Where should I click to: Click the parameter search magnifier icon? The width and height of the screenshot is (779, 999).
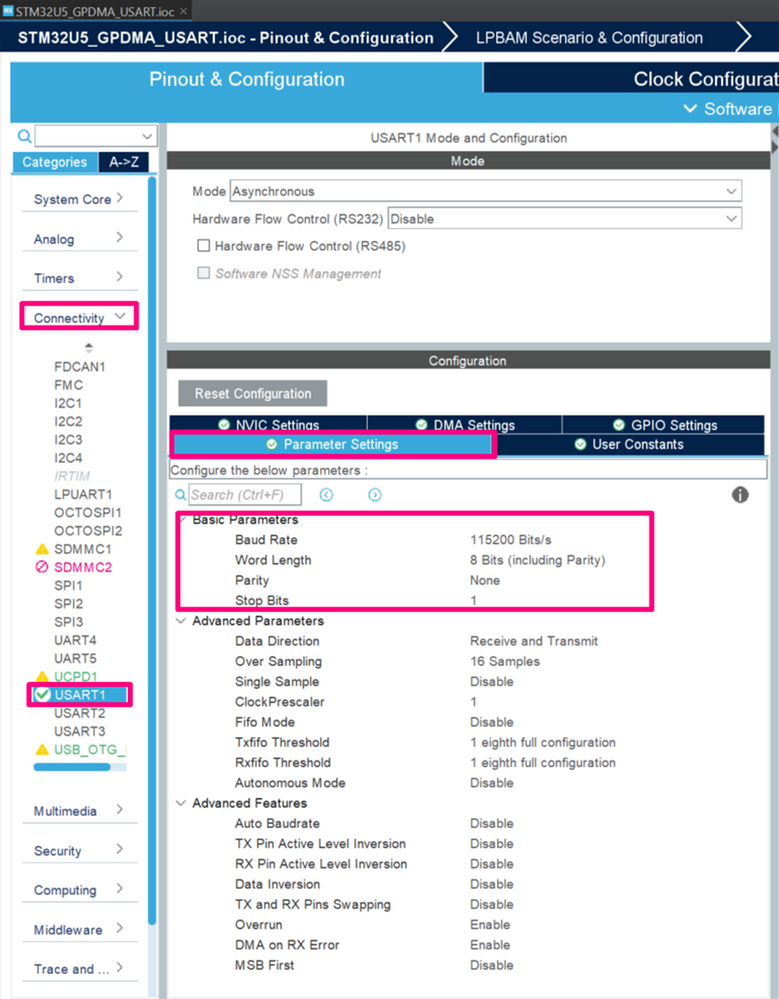click(x=180, y=495)
